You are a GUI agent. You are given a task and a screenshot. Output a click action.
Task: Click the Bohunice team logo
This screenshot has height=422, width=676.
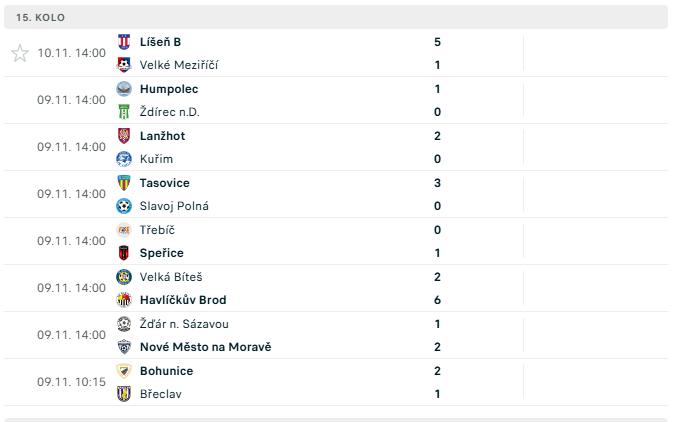[x=124, y=371]
